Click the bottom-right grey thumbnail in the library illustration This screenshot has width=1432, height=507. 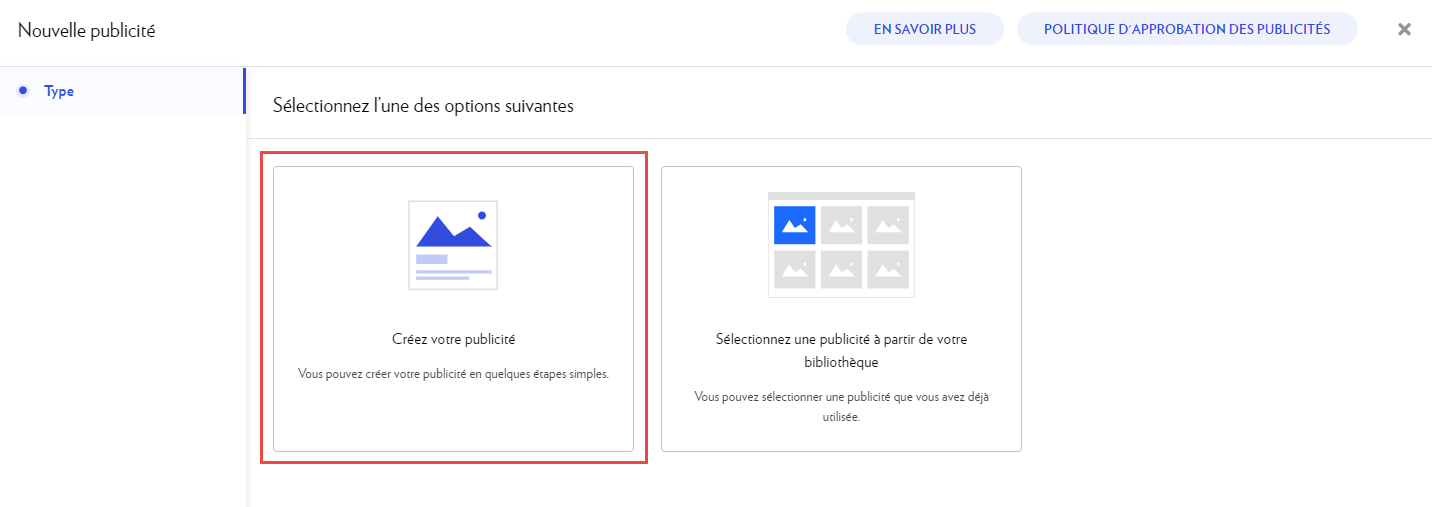pos(888,269)
